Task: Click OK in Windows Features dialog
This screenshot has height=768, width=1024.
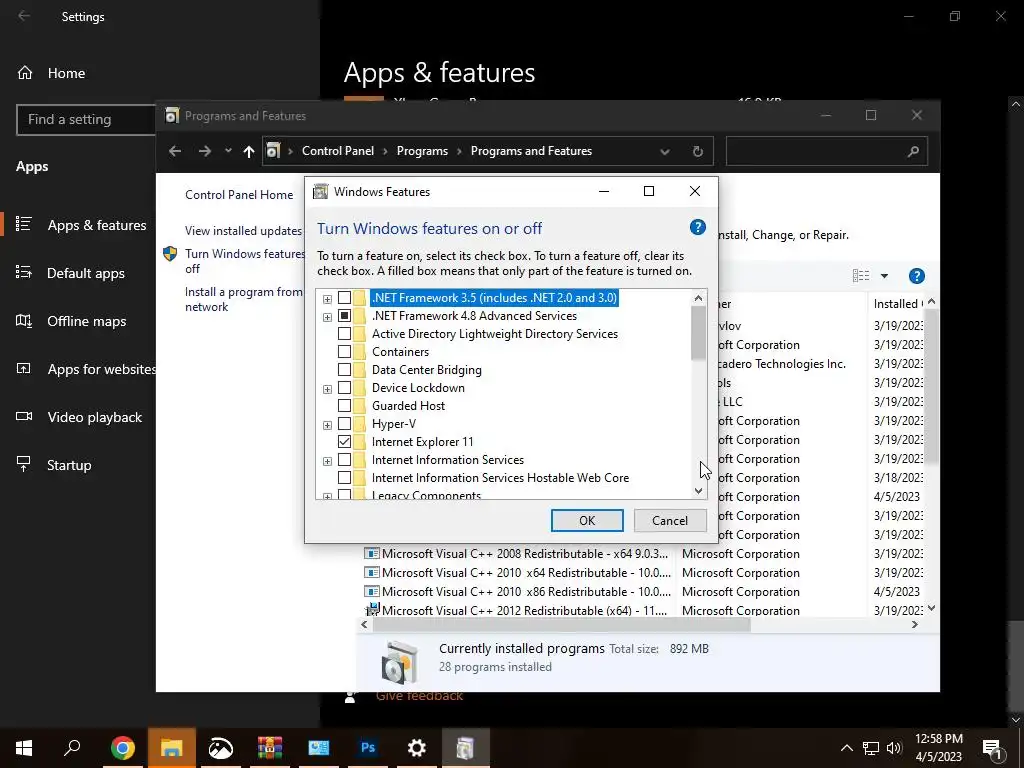Action: pyautogui.click(x=587, y=520)
